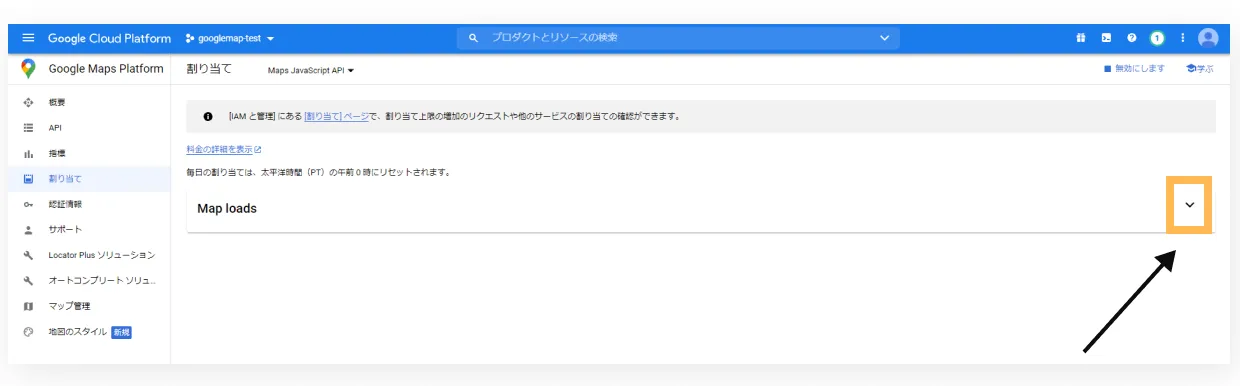Image resolution: width=1240 pixels, height=386 pixels.
Task: Click the magnifier search icon
Action: pyautogui.click(x=473, y=38)
